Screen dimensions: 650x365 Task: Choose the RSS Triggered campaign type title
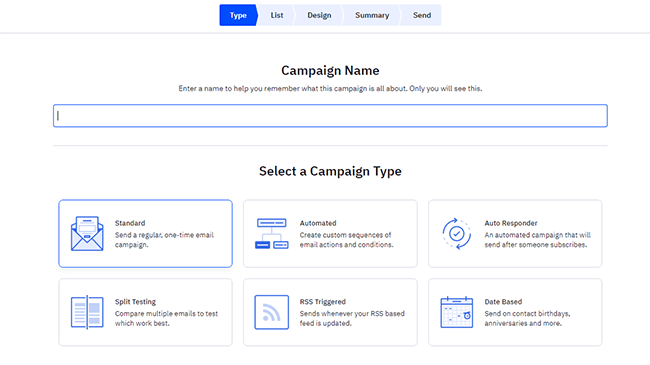click(x=323, y=302)
